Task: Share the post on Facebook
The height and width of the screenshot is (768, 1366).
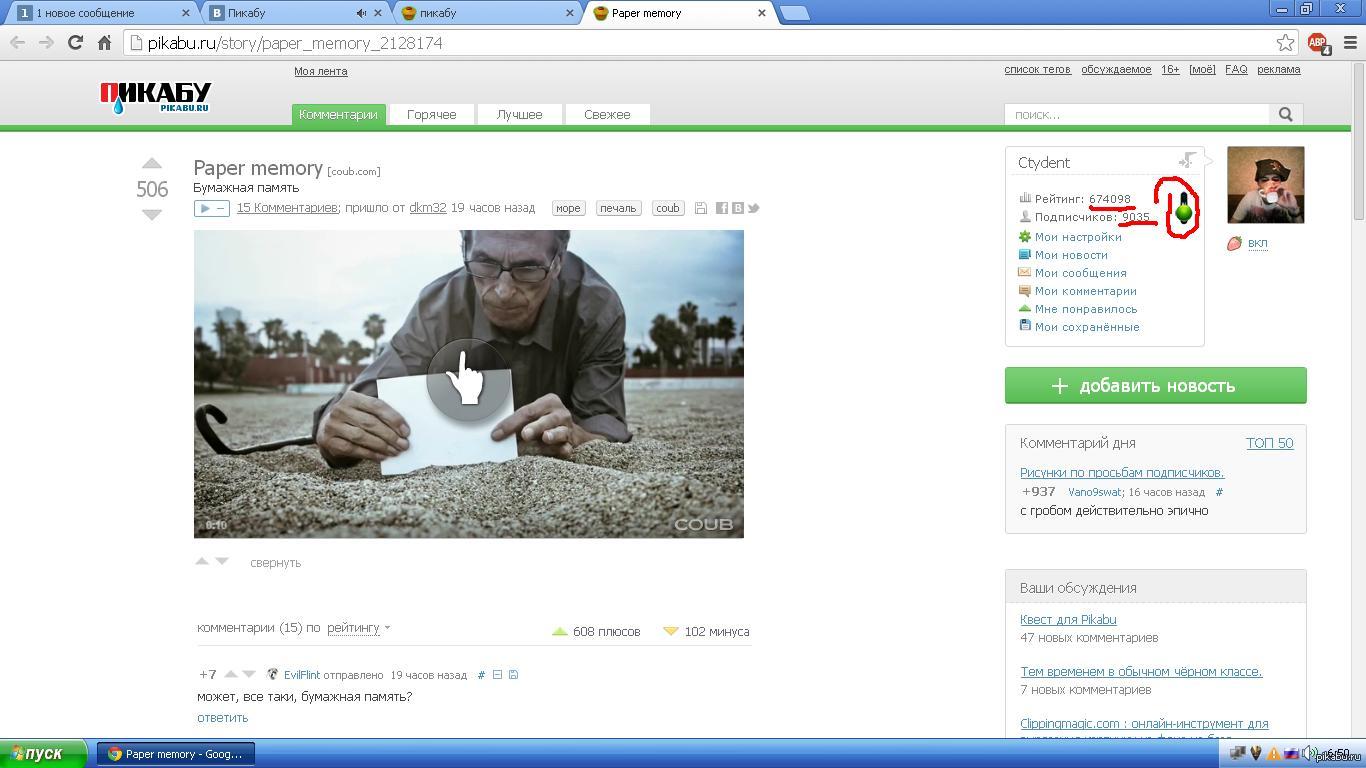Action: tap(721, 208)
